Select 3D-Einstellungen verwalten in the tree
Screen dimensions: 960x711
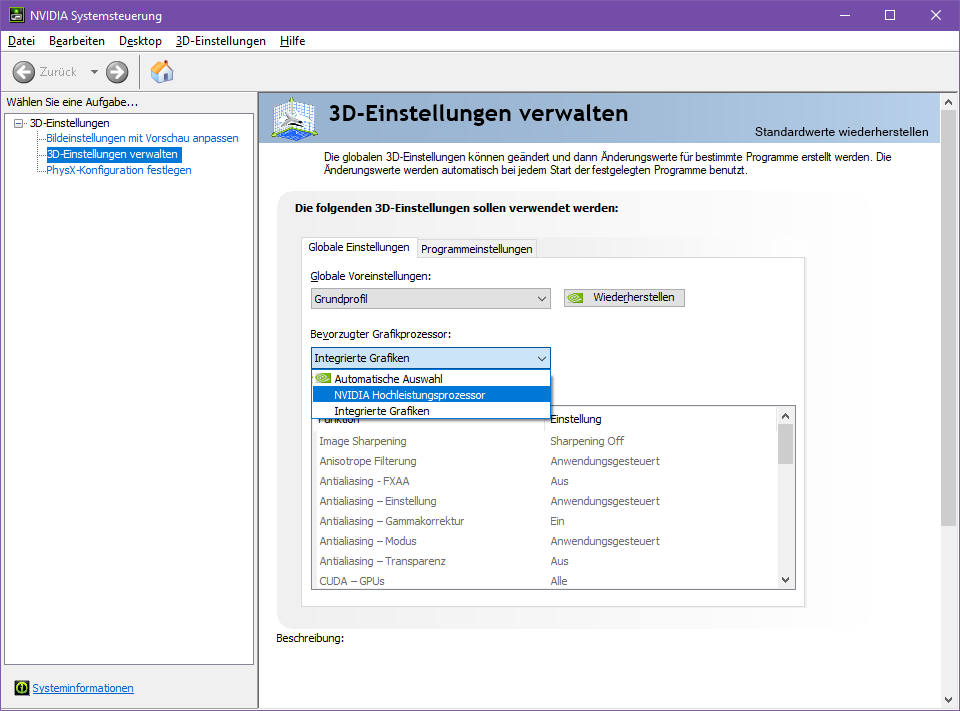pyautogui.click(x=114, y=154)
